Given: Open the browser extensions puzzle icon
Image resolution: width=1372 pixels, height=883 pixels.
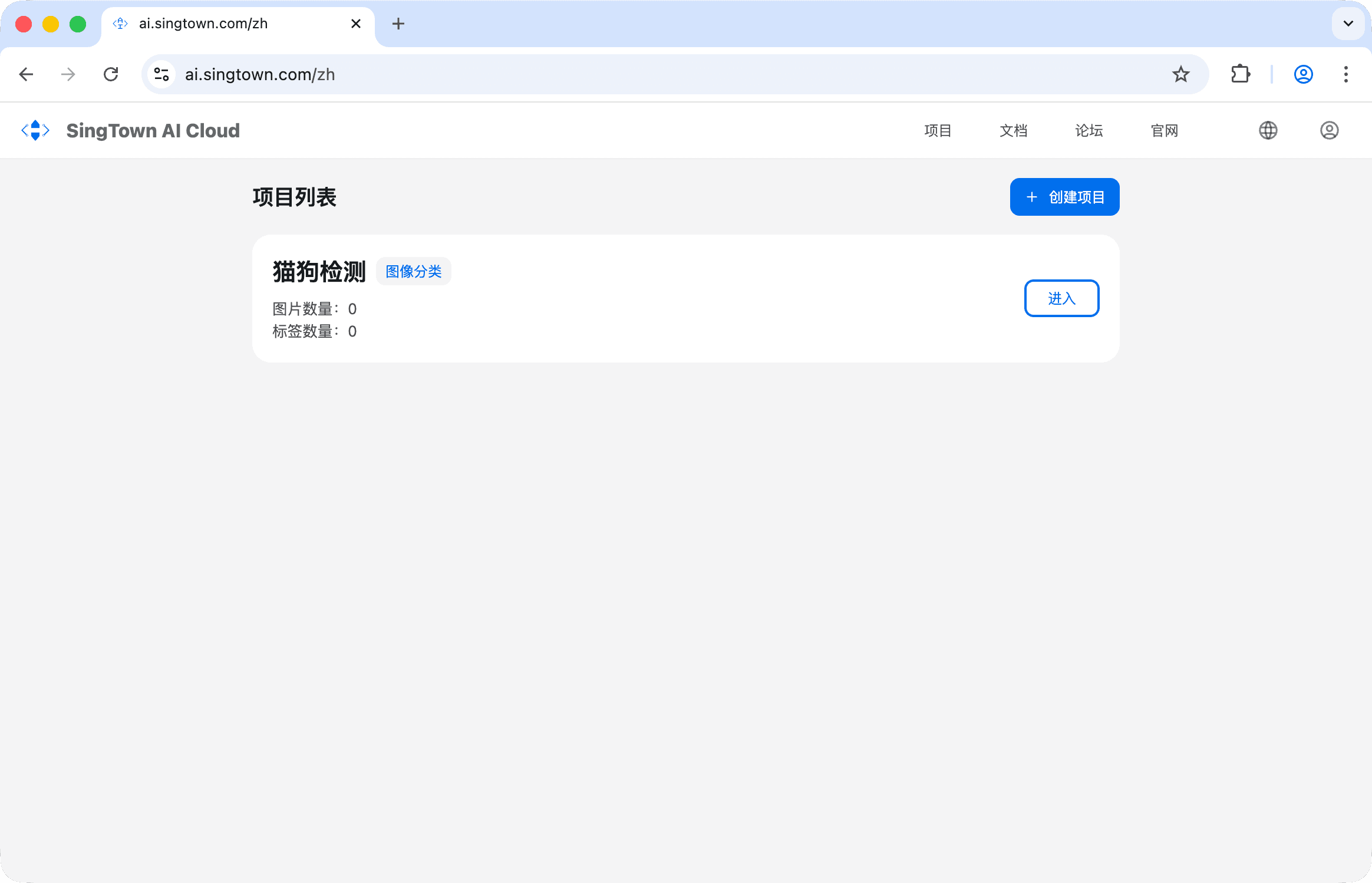Looking at the screenshot, I should click(x=1241, y=74).
